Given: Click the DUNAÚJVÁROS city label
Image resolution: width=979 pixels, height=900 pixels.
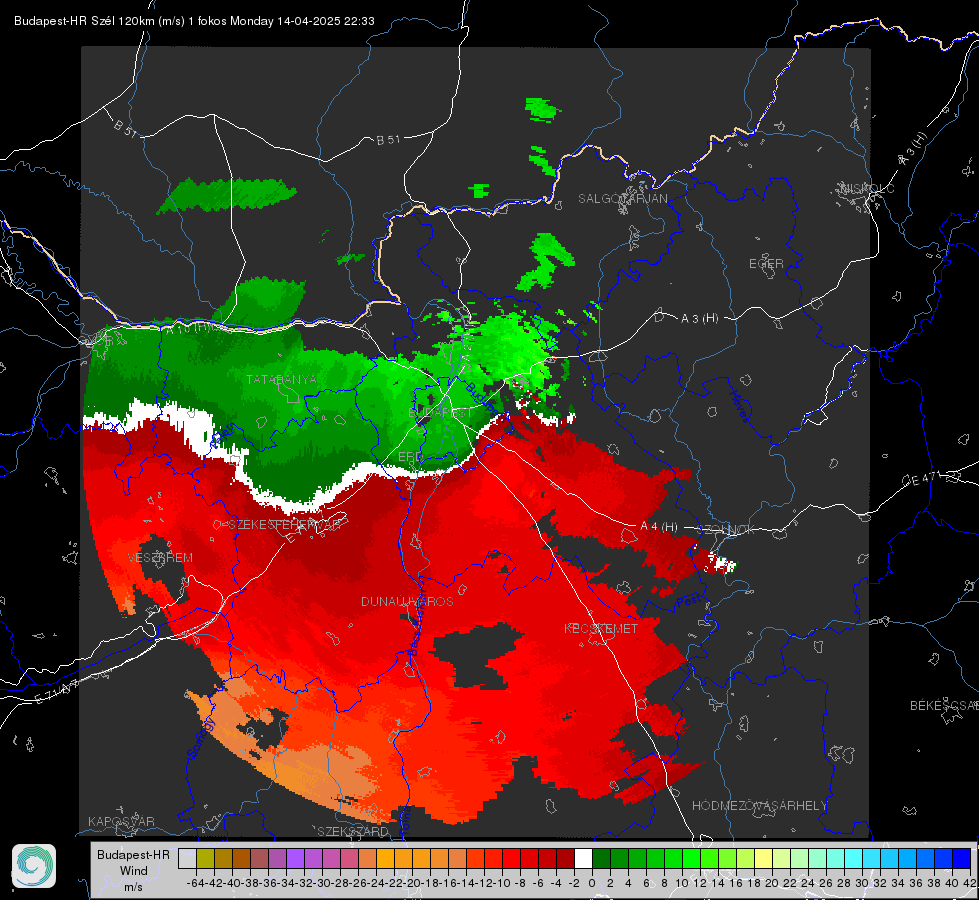Looking at the screenshot, I should tap(407, 601).
